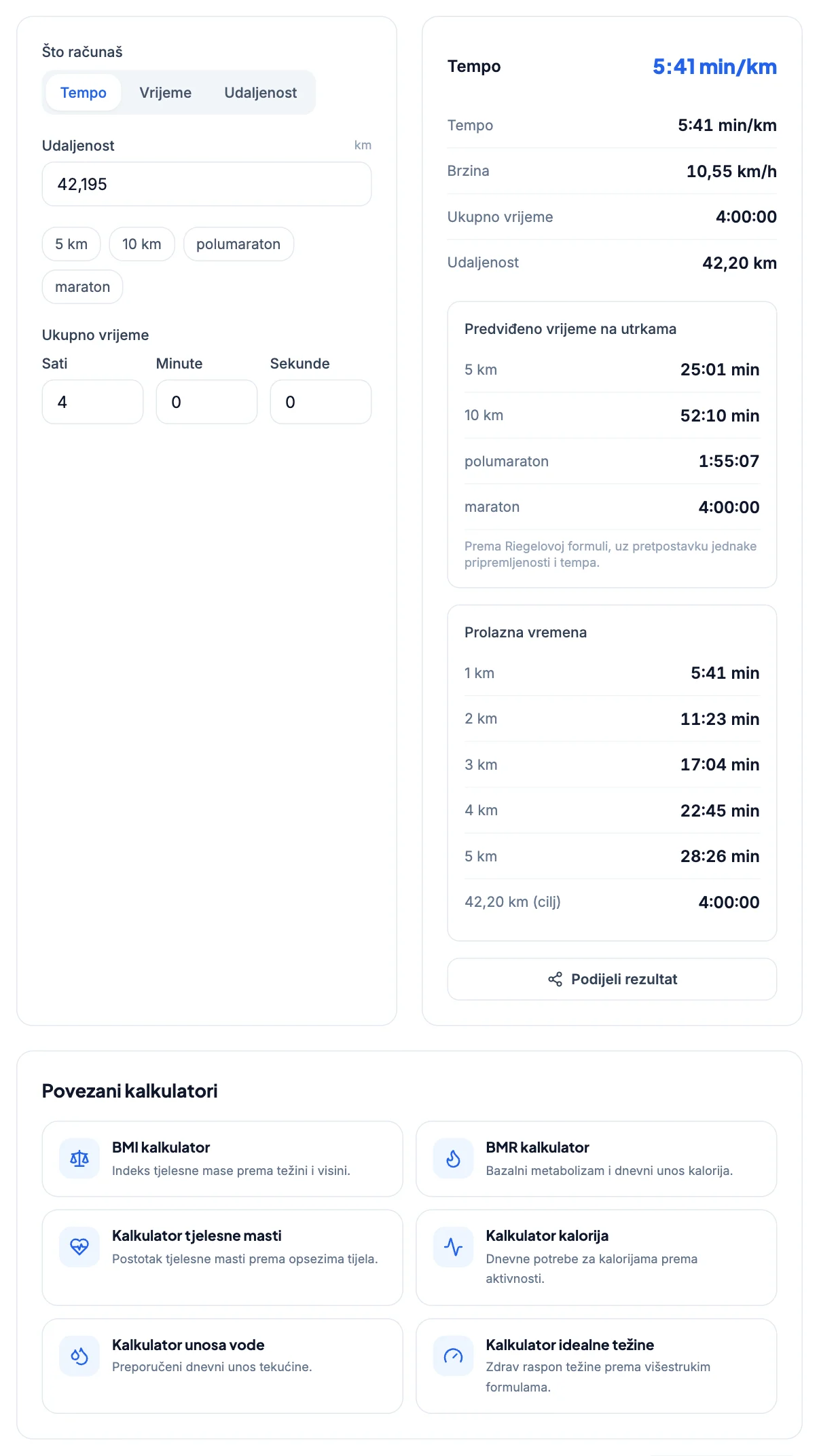This screenshot has height=1456, width=819.
Task: Click the water drops icon for Kalkulator unosa vode
Action: click(79, 1356)
